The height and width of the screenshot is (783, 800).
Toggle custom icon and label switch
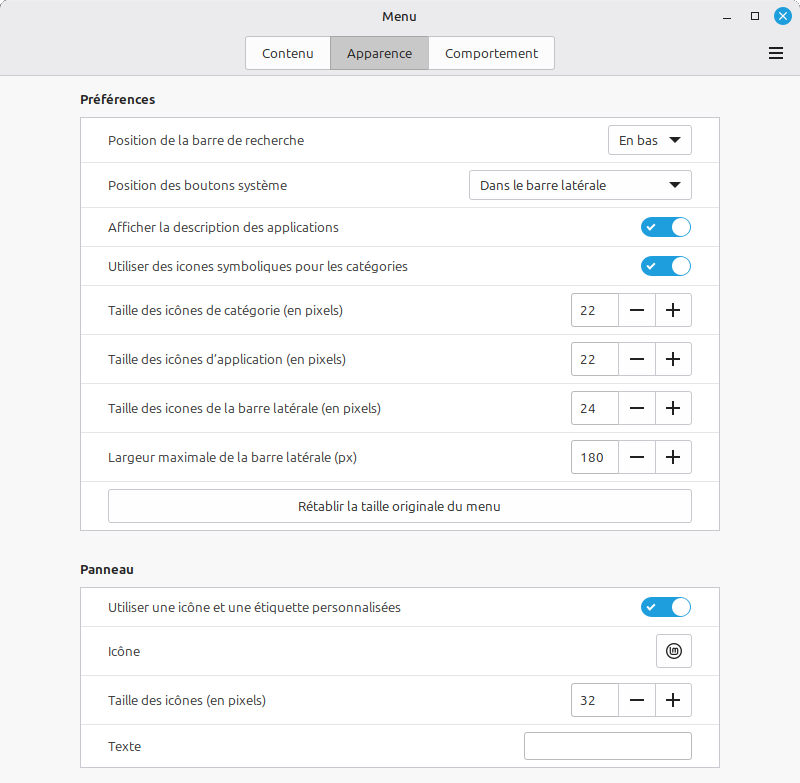tap(666, 607)
